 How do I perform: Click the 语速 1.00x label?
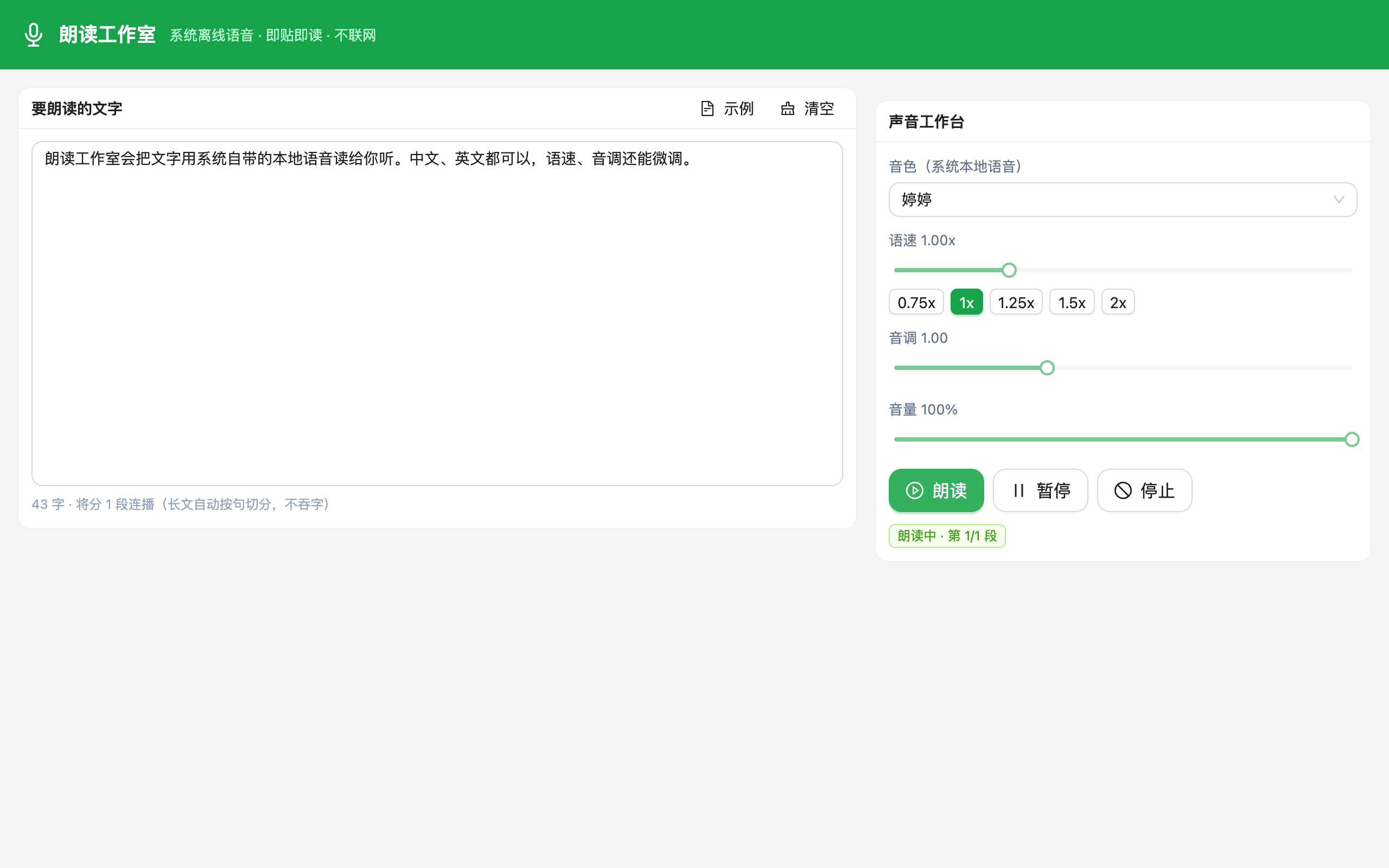point(922,240)
